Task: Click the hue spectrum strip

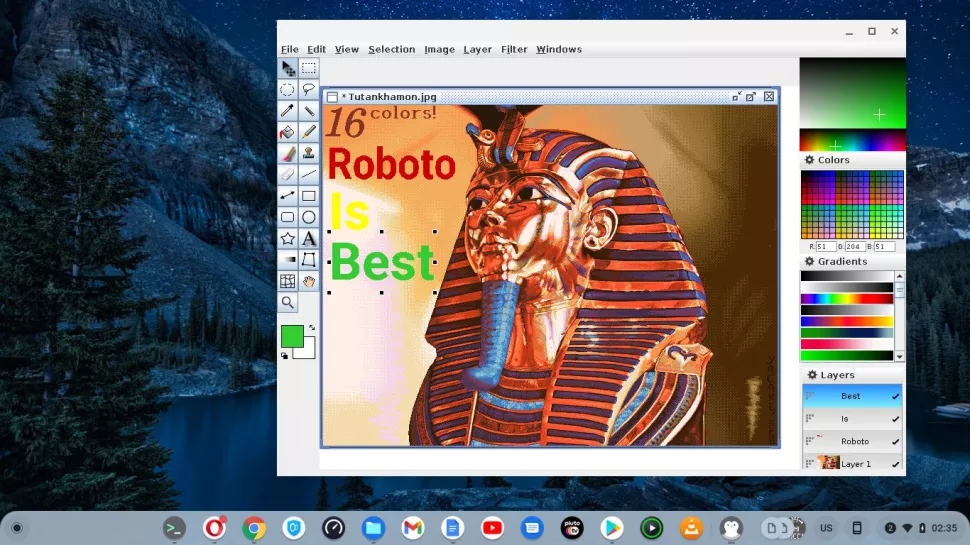Action: pos(852,140)
